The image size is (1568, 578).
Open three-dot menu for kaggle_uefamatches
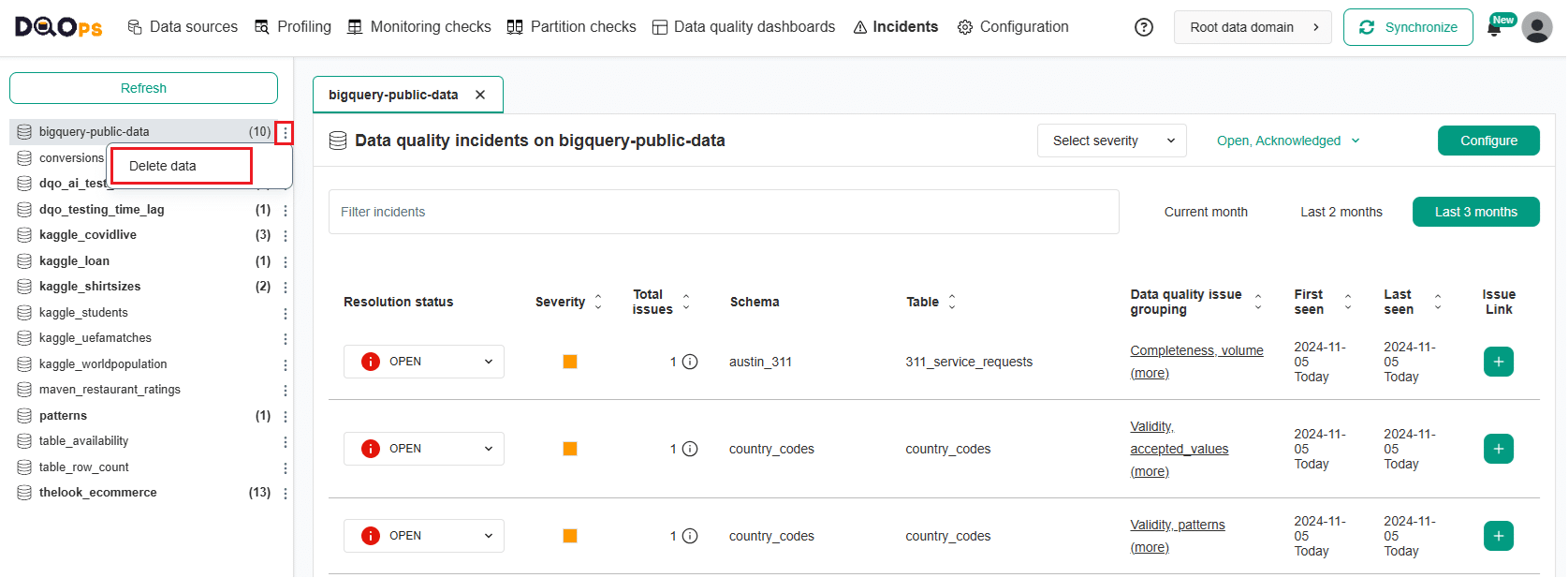(x=286, y=338)
